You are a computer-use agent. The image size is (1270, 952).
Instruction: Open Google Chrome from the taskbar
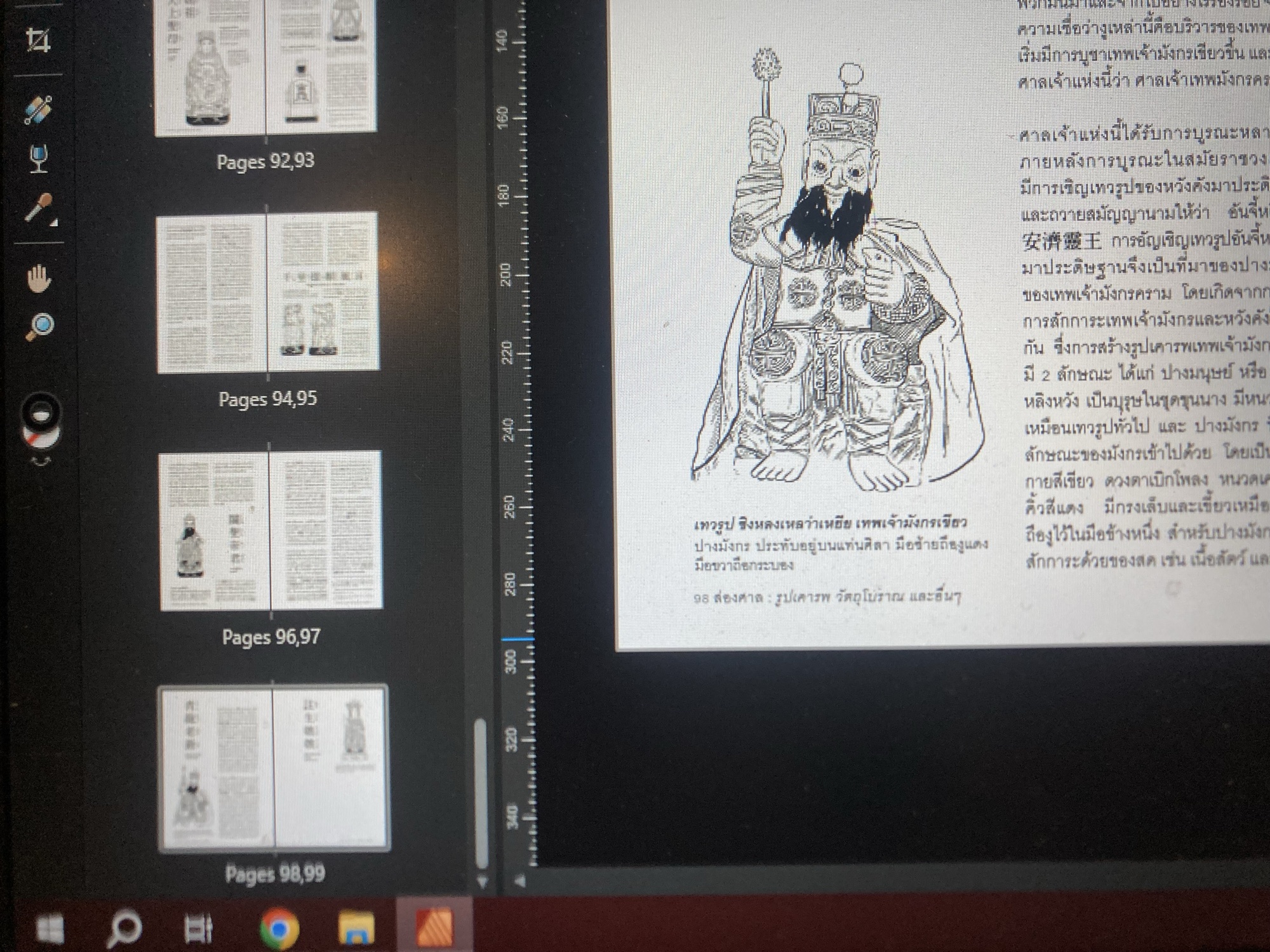279,929
